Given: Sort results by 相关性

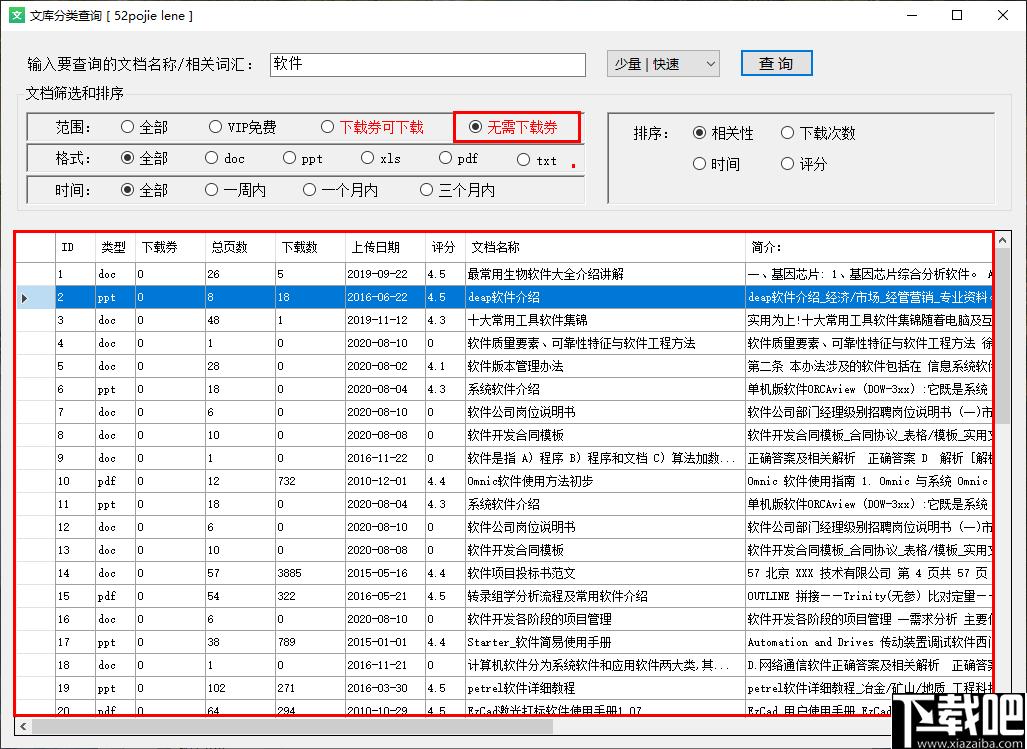Looking at the screenshot, I should point(723,133).
